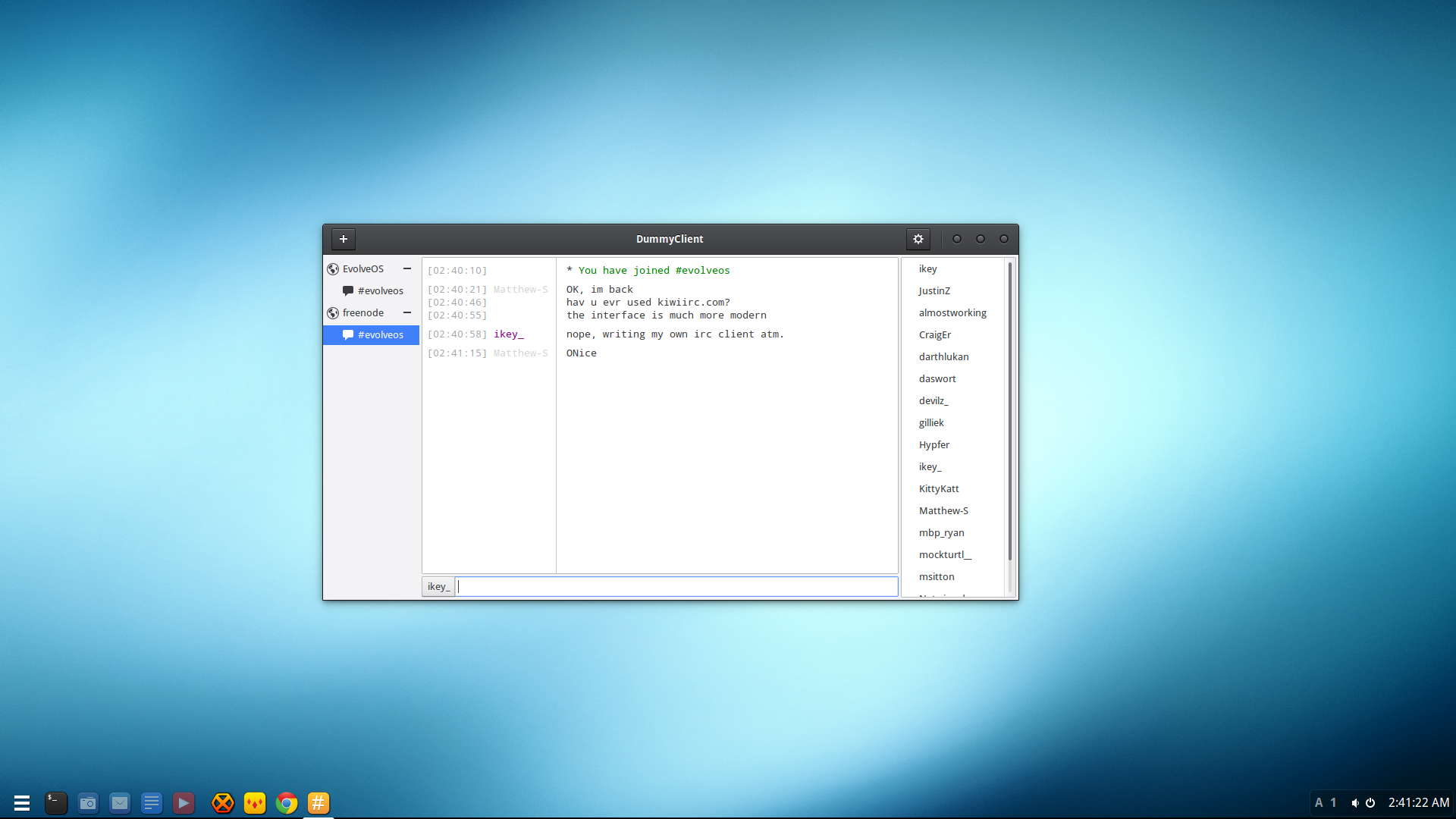
Task: Open the power menu icon in tray
Action: click(x=1370, y=803)
